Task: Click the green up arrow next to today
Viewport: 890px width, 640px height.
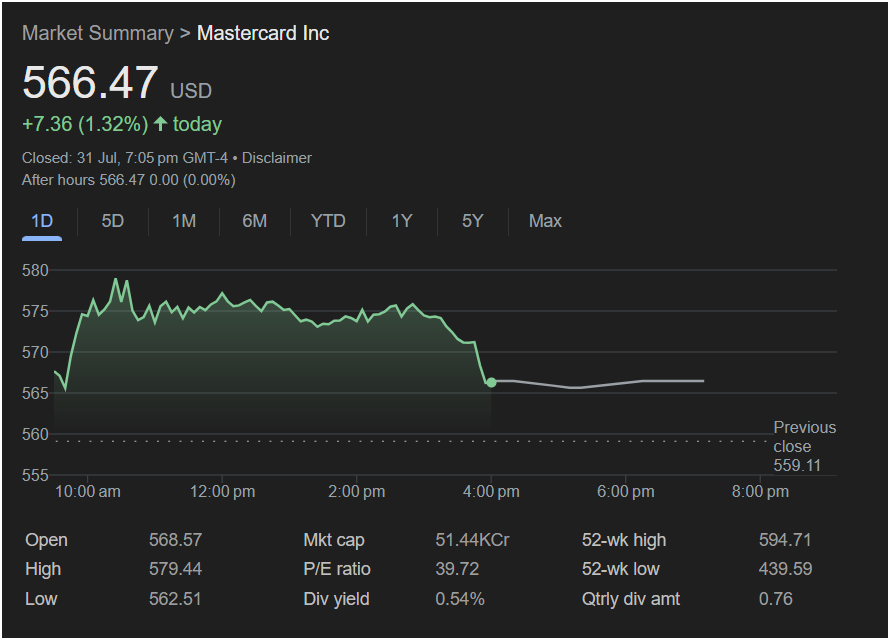Action: pos(161,124)
